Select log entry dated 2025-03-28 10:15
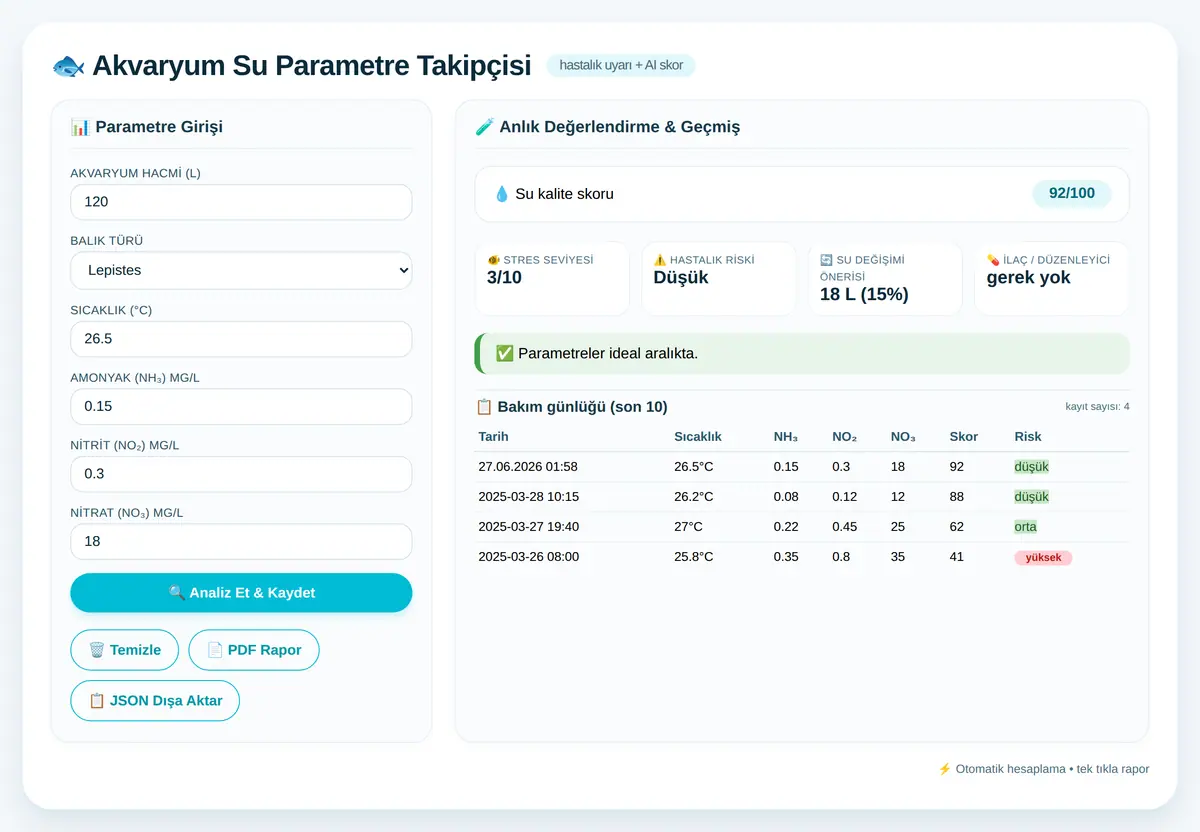Image resolution: width=1200 pixels, height=832 pixels. [x=802, y=497]
